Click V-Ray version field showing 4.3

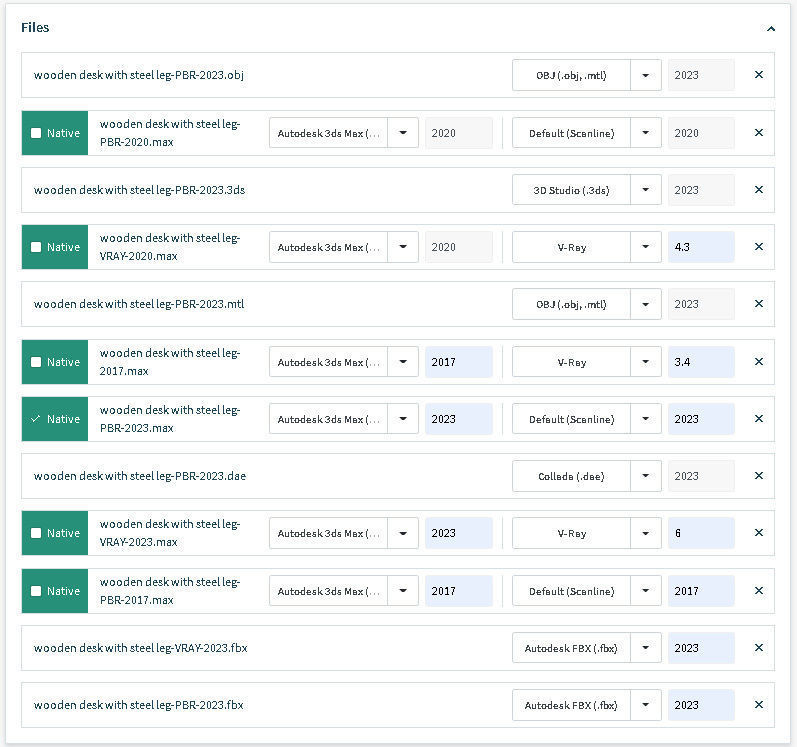click(700, 247)
